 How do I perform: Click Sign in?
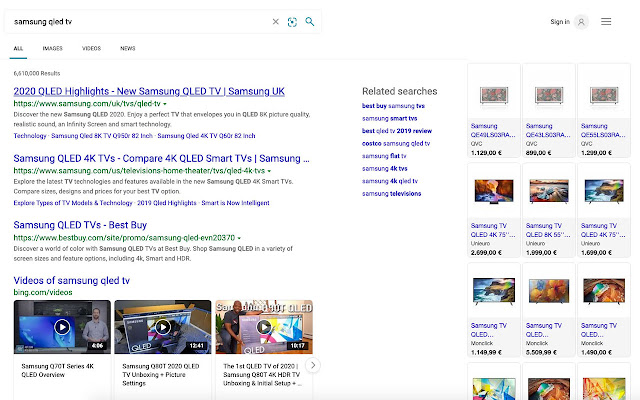560,22
